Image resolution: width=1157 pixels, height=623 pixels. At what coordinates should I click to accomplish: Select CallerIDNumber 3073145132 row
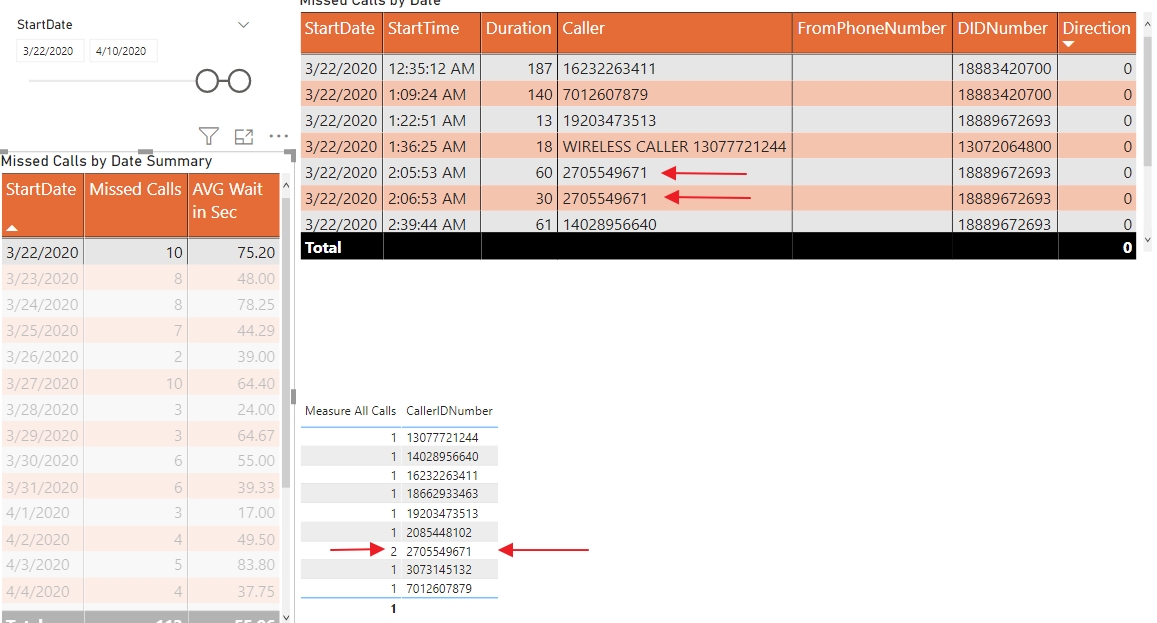click(x=399, y=569)
